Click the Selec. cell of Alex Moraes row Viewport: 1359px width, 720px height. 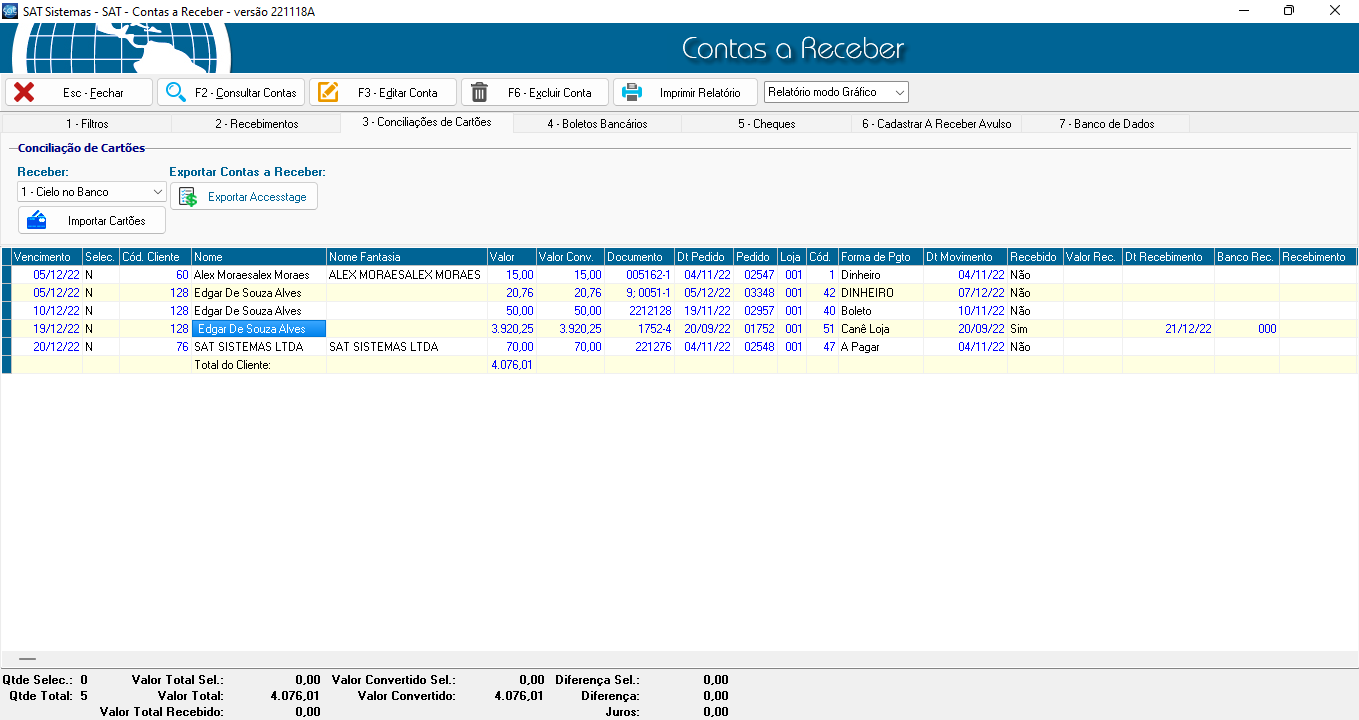[100, 275]
